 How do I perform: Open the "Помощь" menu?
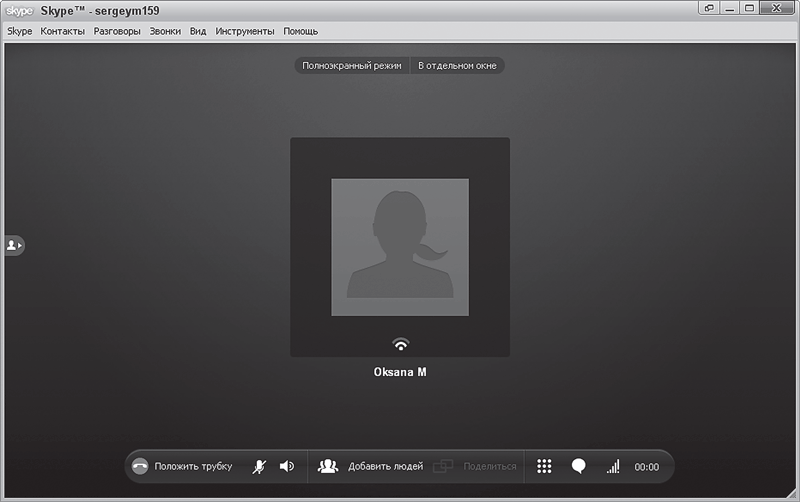coord(301,31)
